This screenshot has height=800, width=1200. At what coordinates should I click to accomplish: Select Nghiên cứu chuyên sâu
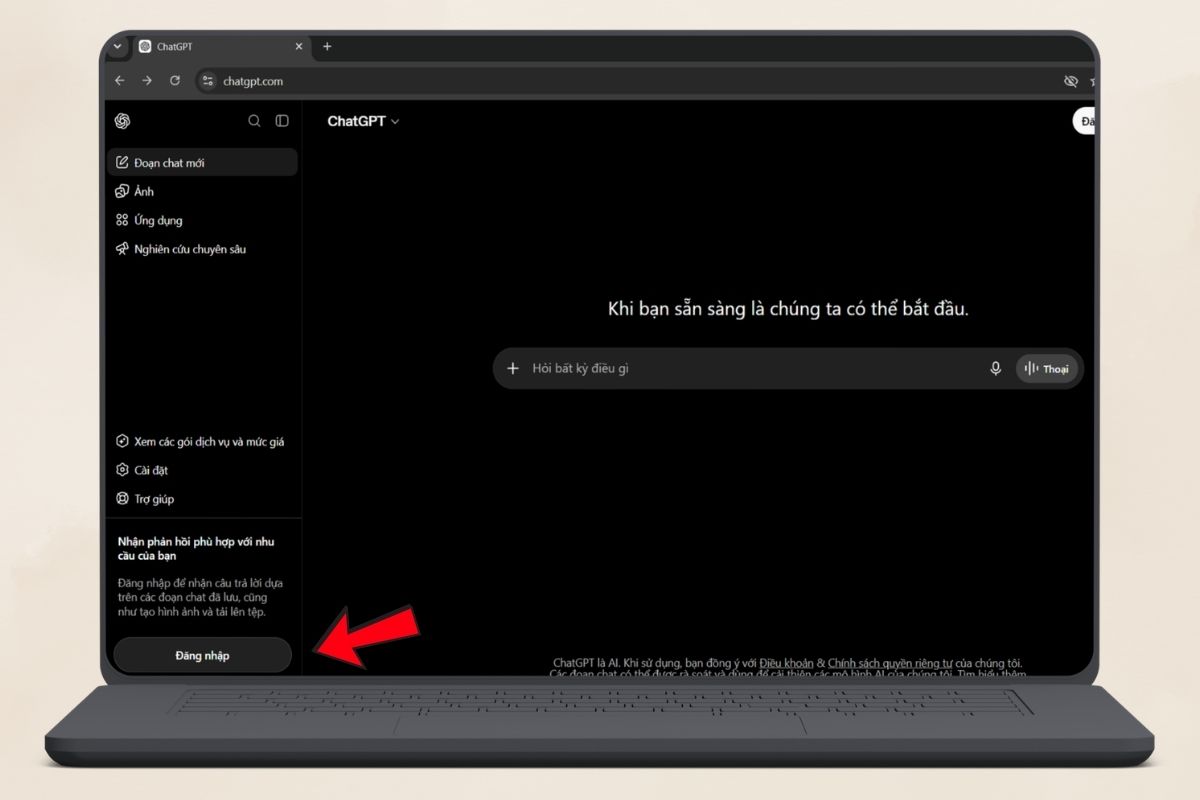pyautogui.click(x=202, y=249)
